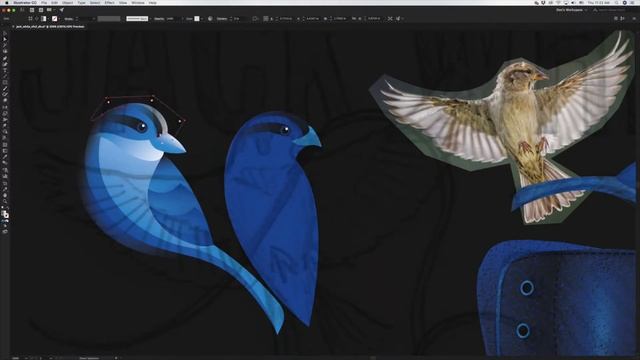This screenshot has width=640, height=360.
Task: Select the Eyedropper tool
Action: (5, 156)
